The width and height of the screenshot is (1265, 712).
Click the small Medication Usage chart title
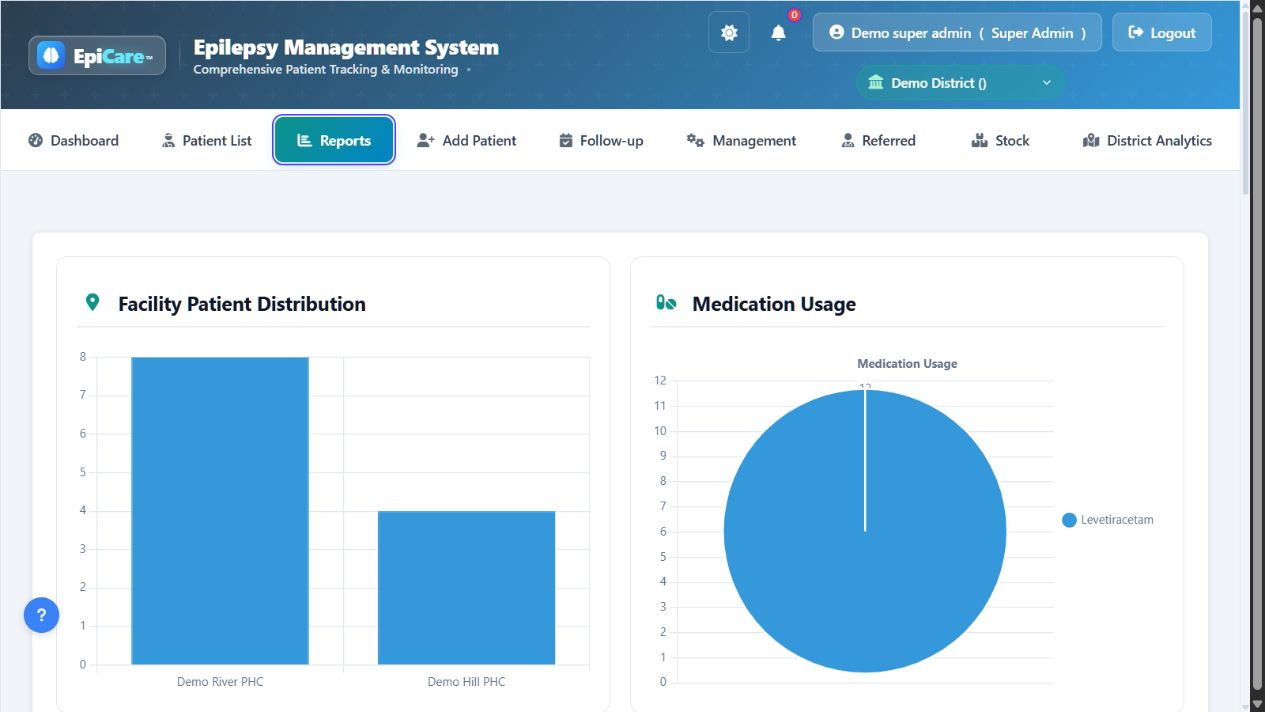(907, 364)
